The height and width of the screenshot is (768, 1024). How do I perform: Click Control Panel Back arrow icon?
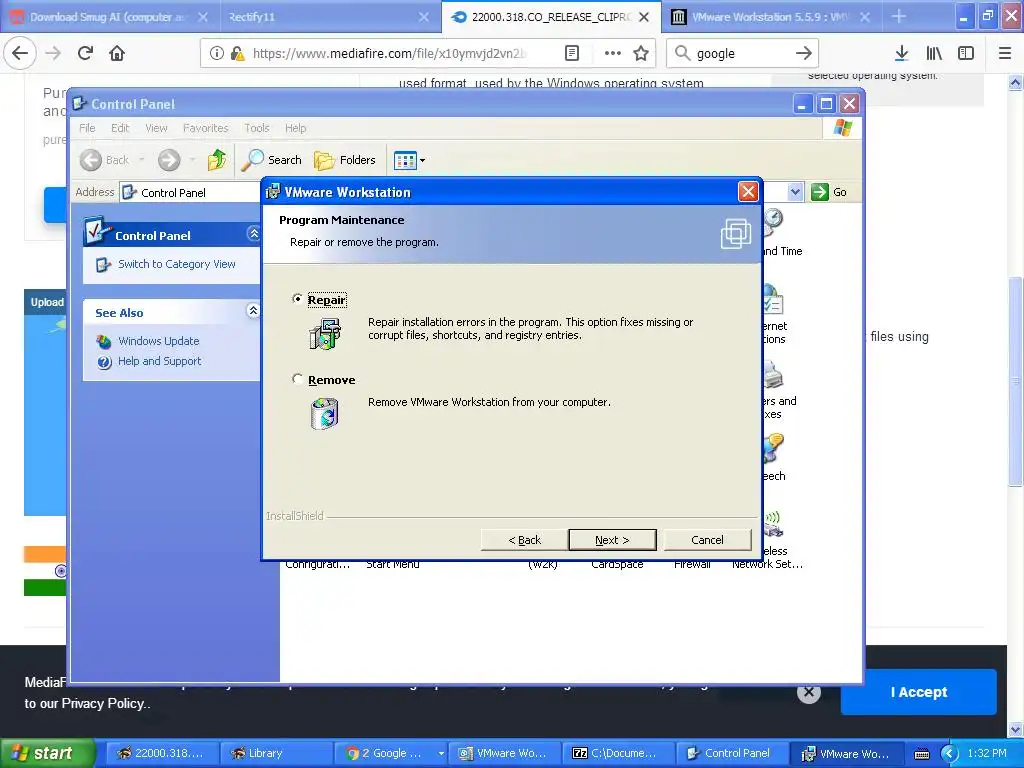click(x=91, y=160)
